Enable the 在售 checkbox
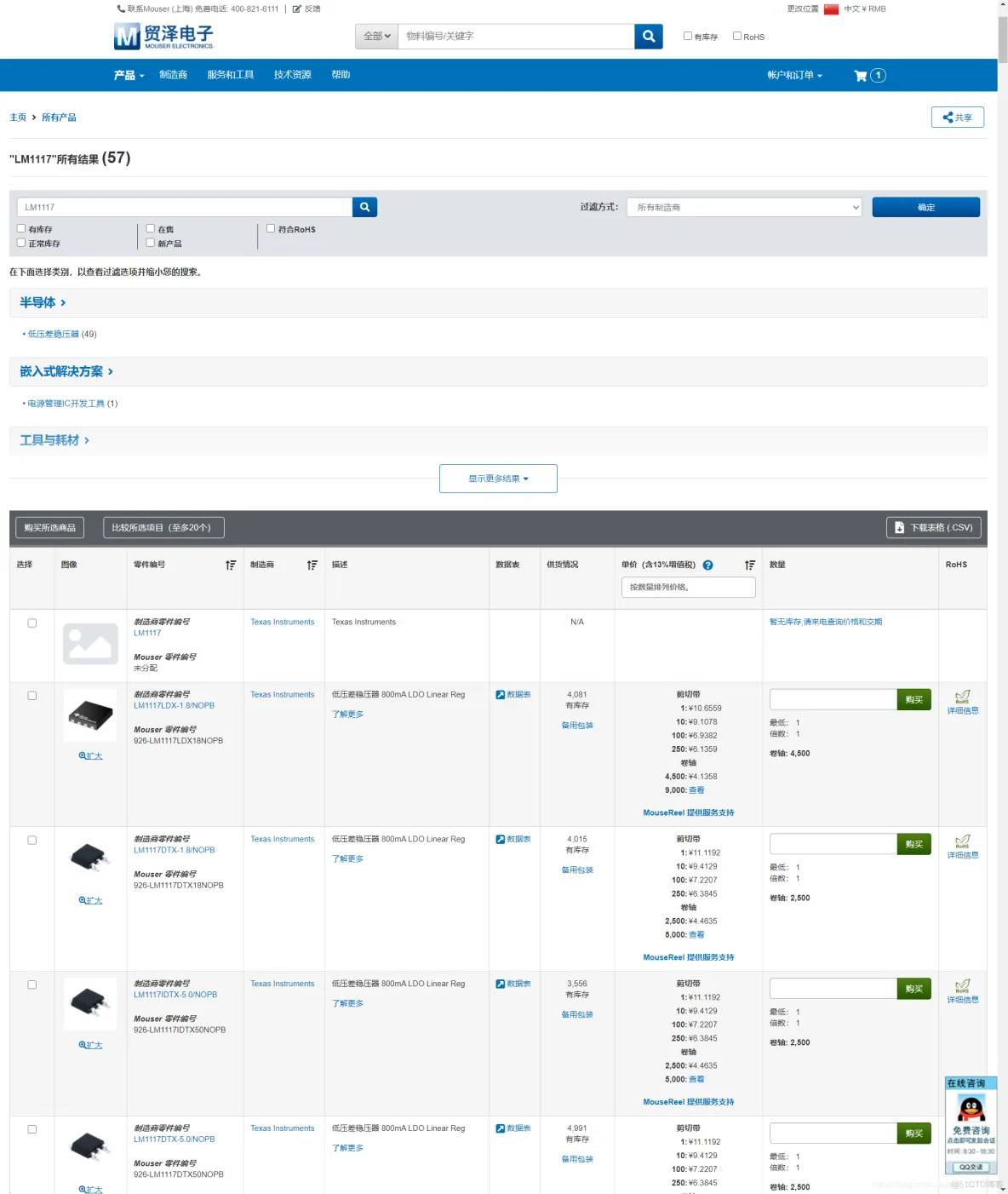This screenshot has height=1194, width=1008. pyautogui.click(x=151, y=228)
